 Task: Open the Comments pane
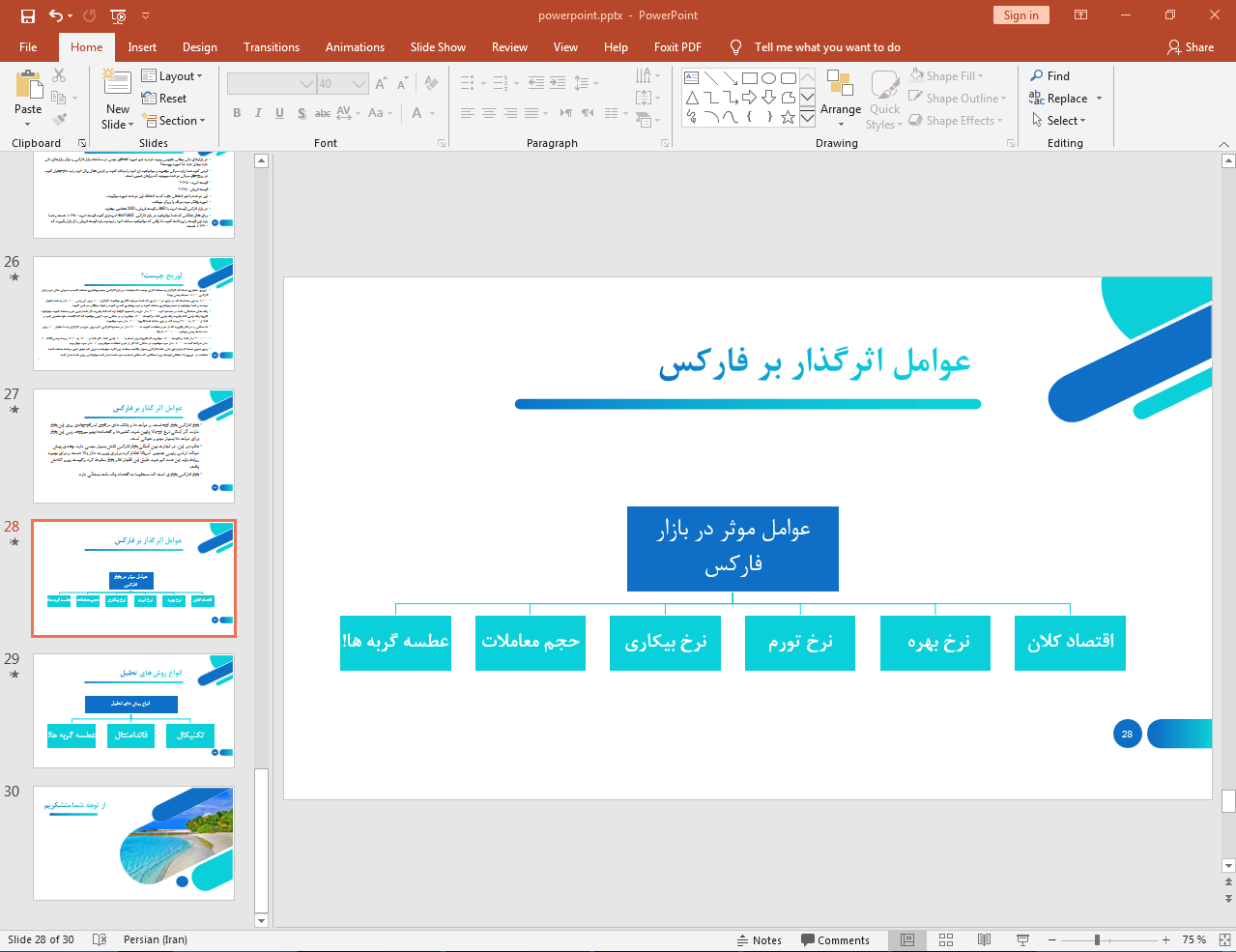pyautogui.click(x=836, y=940)
